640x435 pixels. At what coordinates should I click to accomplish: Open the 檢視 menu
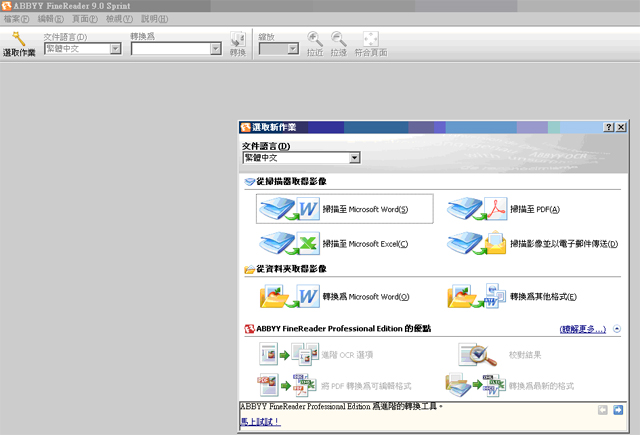[119, 19]
